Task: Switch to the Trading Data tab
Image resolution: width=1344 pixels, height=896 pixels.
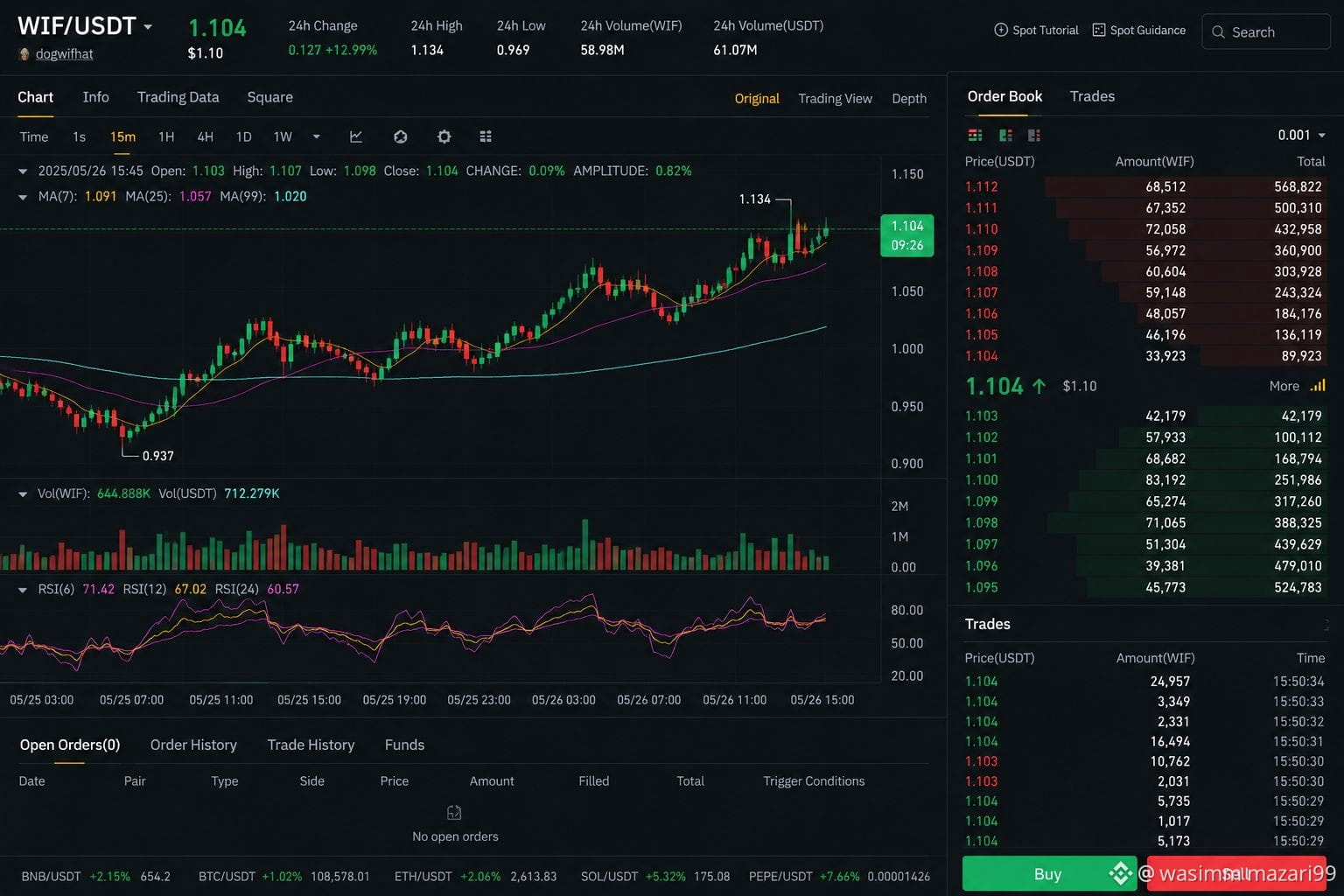Action: pyautogui.click(x=178, y=97)
